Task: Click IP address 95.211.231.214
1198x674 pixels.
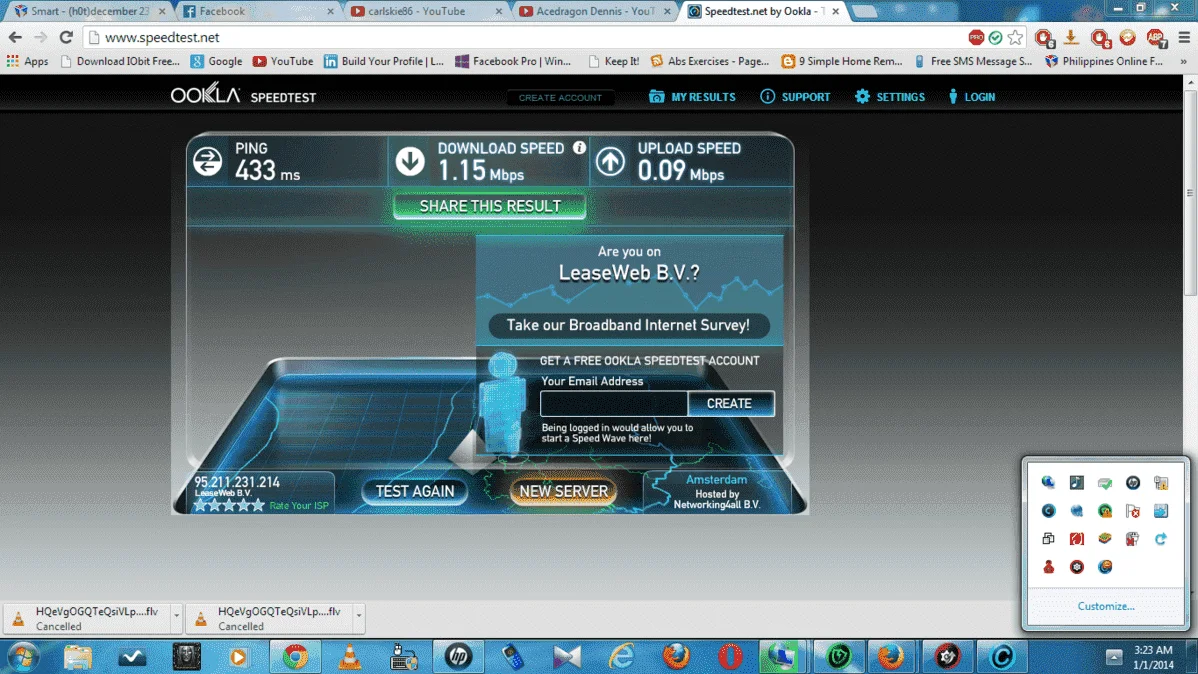Action: 237,482
